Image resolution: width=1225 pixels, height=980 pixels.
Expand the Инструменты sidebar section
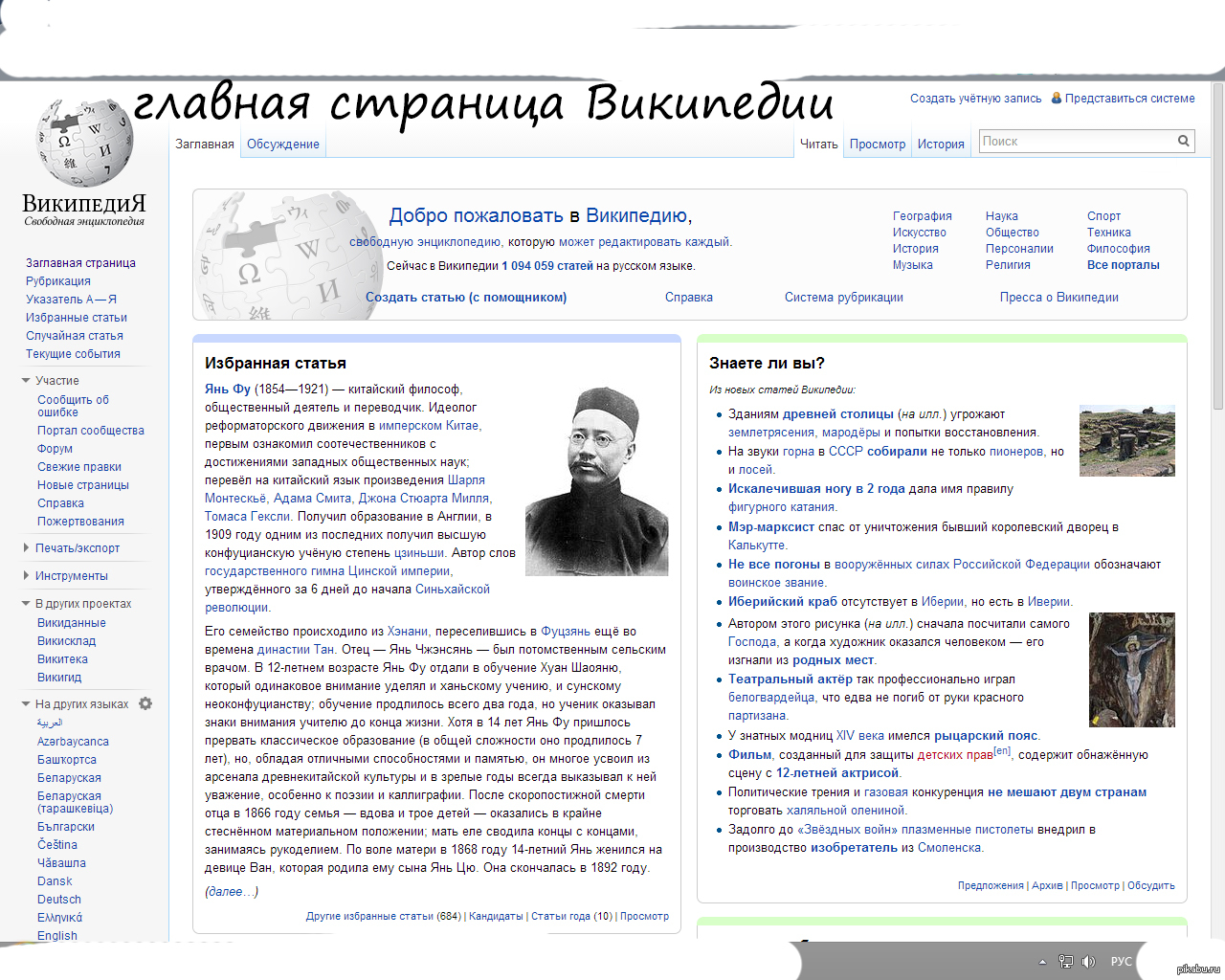26,576
